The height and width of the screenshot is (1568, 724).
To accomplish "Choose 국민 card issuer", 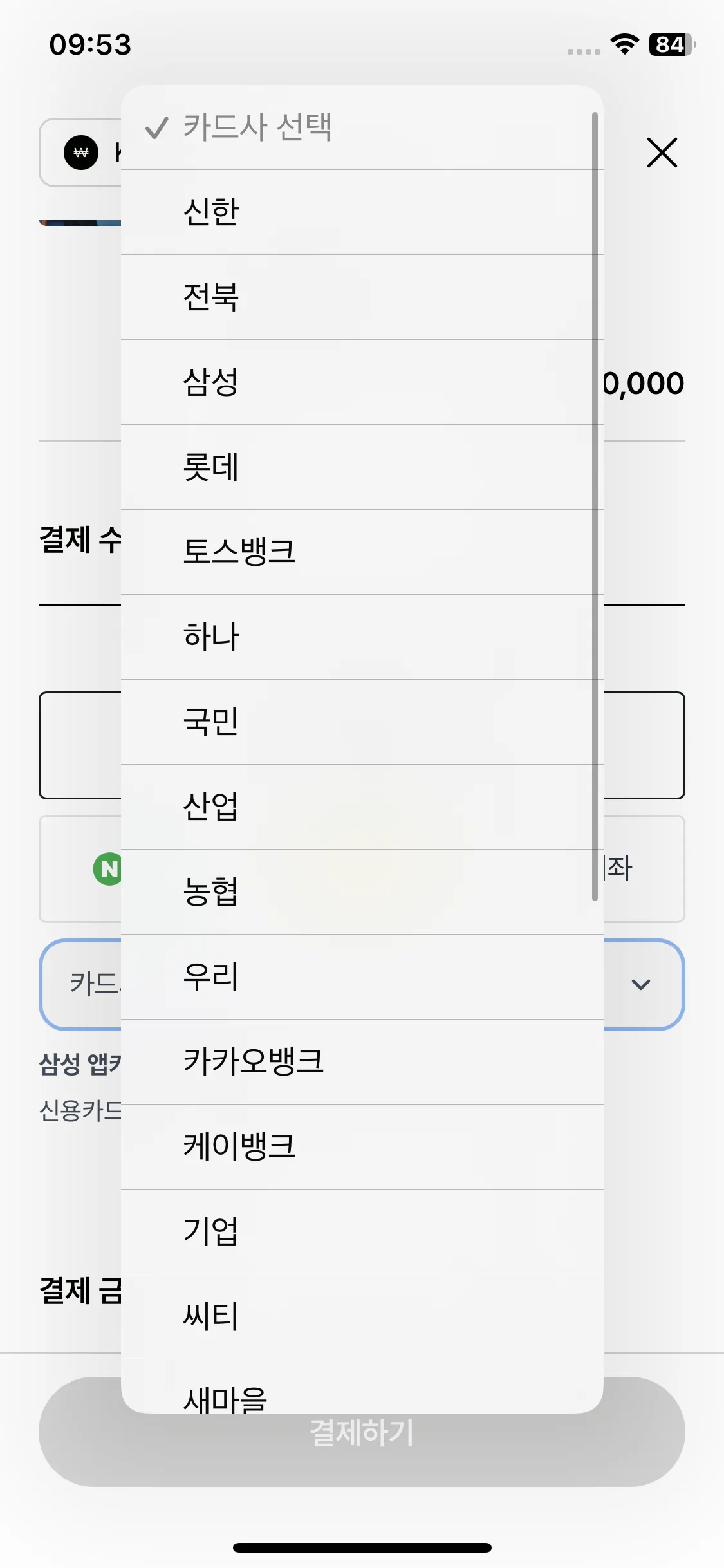I will tap(362, 722).
